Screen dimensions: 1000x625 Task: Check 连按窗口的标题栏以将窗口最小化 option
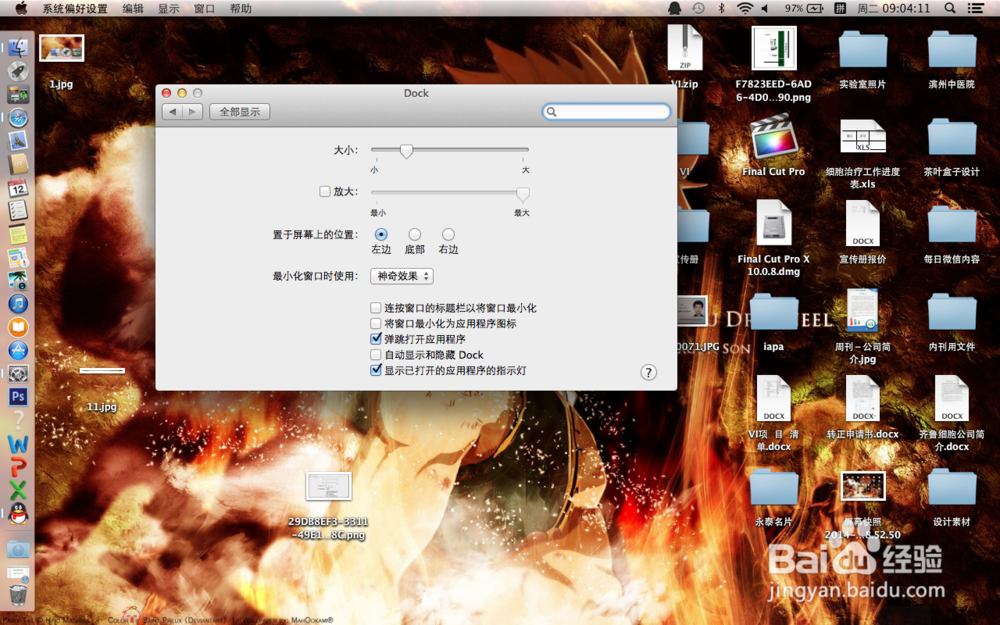(x=376, y=308)
